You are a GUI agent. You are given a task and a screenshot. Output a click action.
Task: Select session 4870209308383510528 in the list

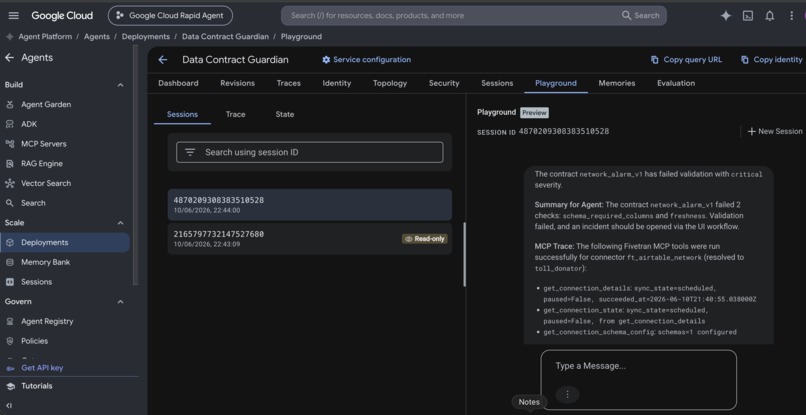[309, 205]
